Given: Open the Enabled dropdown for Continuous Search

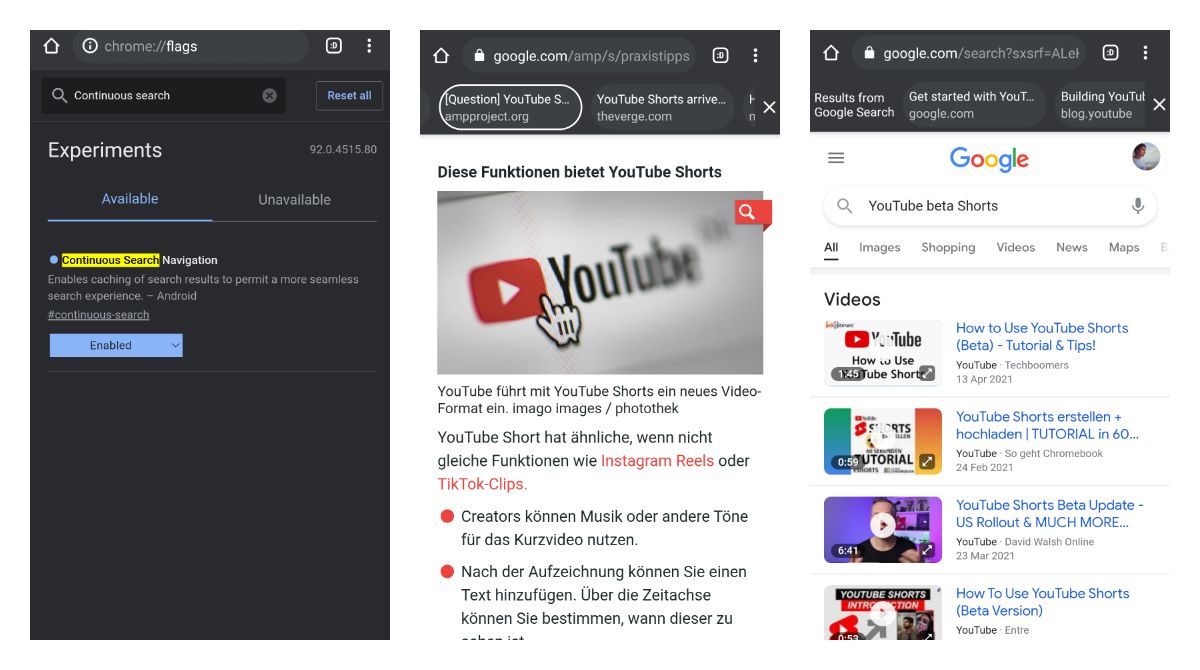Looking at the screenshot, I should pyautogui.click(x=116, y=345).
